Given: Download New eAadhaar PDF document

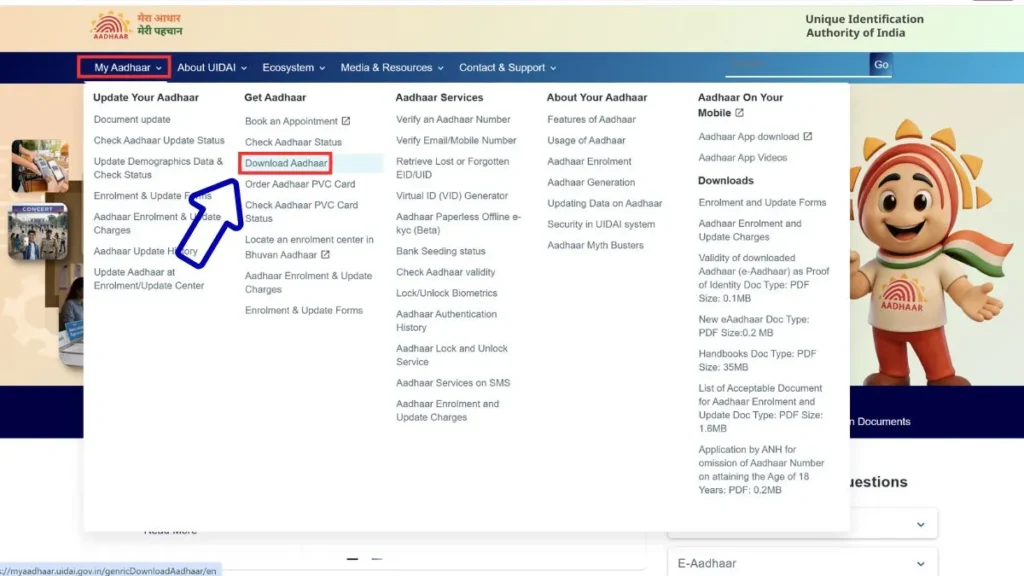Looking at the screenshot, I should click(x=754, y=326).
